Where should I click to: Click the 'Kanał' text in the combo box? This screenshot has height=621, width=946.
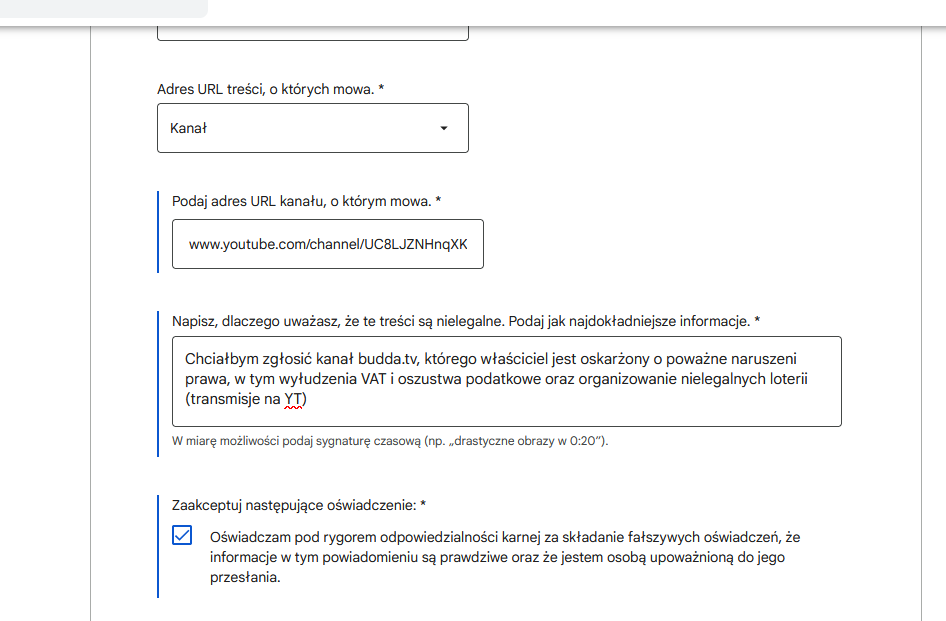click(188, 128)
